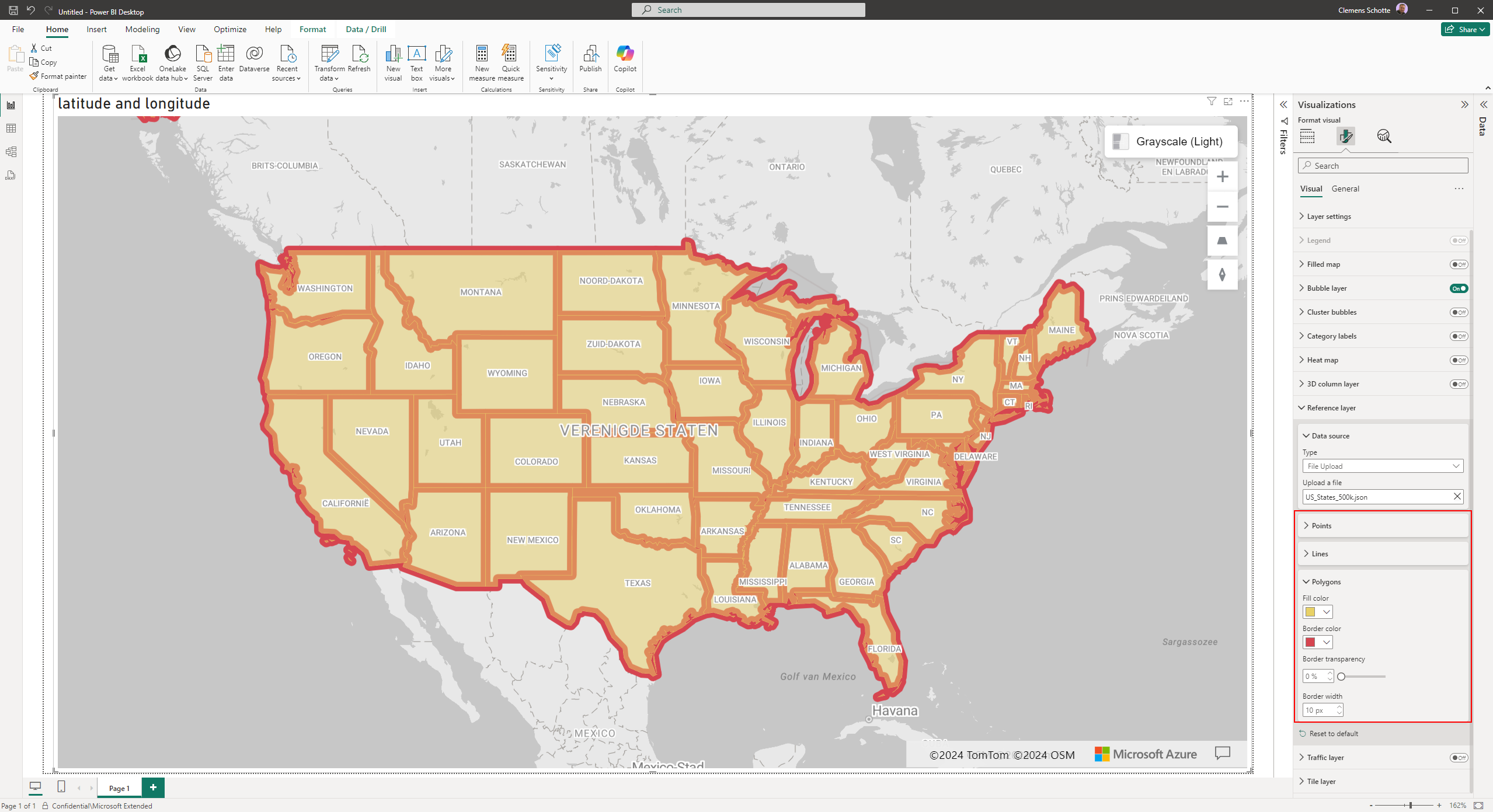Open the File Upload type dropdown
The height and width of the screenshot is (812, 1493).
coord(1382,466)
